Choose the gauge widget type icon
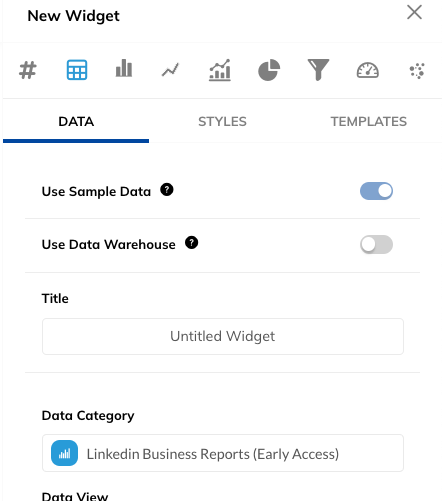The image size is (442, 501). coord(368,70)
